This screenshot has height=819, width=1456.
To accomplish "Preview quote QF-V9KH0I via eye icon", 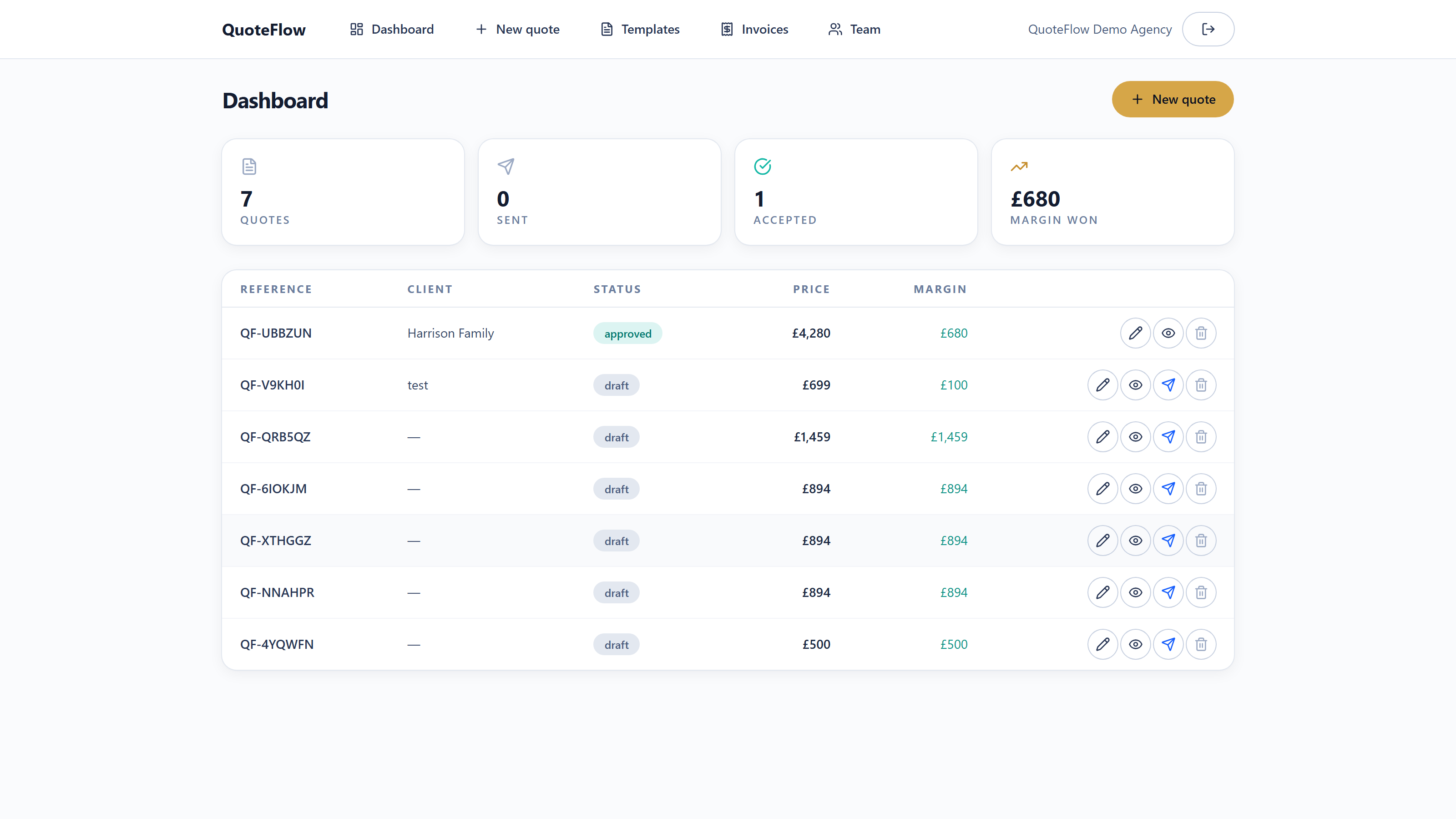I will (x=1135, y=385).
